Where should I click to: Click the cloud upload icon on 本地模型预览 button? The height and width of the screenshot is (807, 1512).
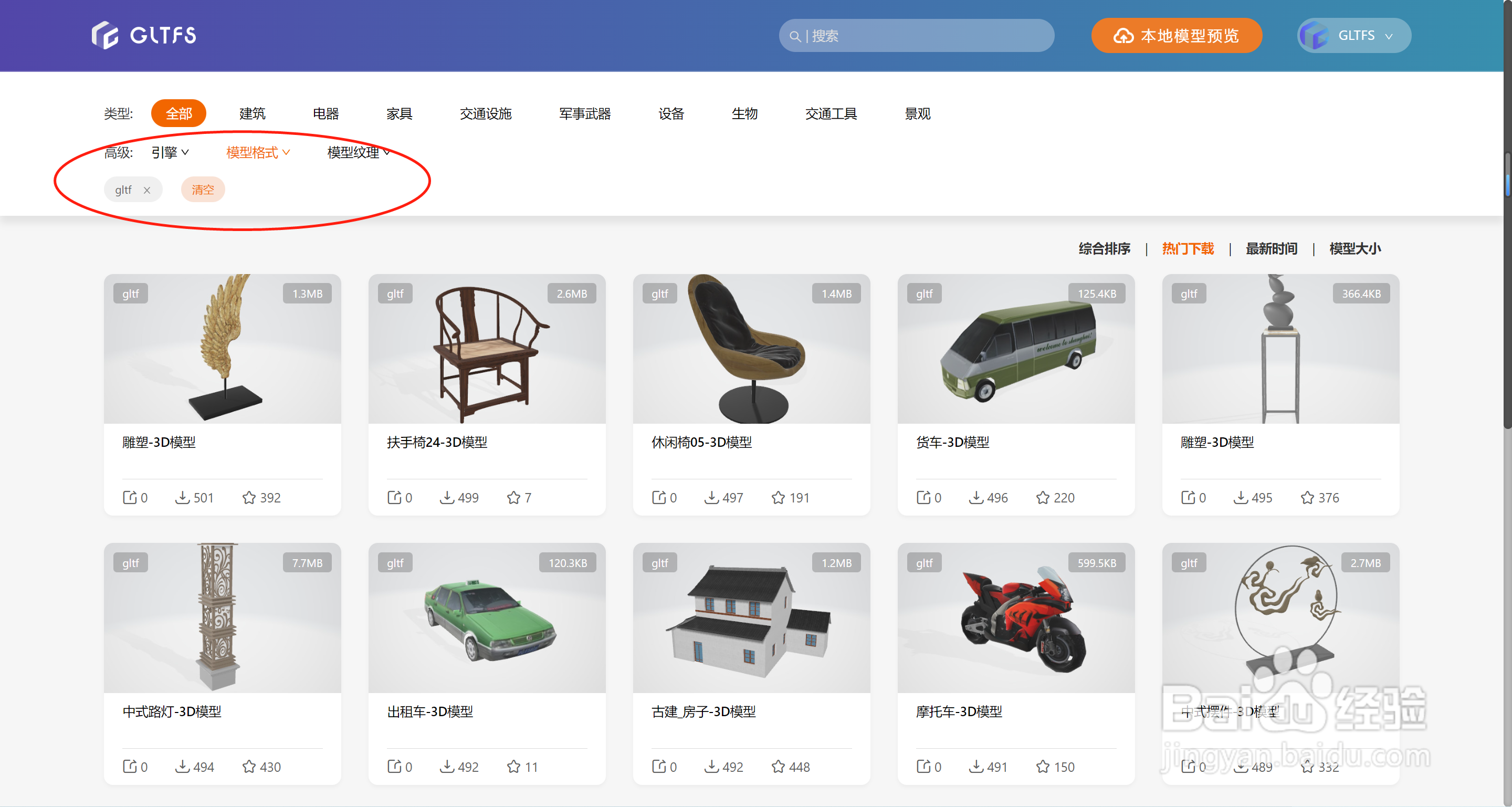[1125, 35]
